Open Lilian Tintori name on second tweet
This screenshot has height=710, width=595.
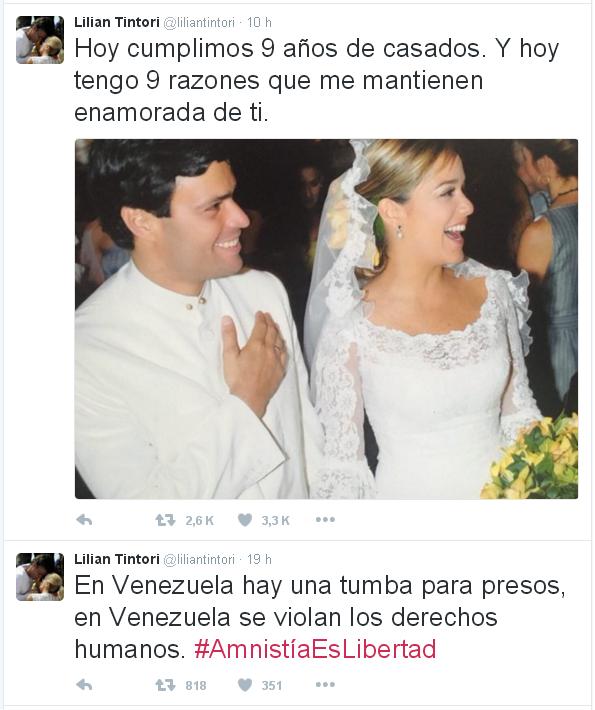(117, 559)
